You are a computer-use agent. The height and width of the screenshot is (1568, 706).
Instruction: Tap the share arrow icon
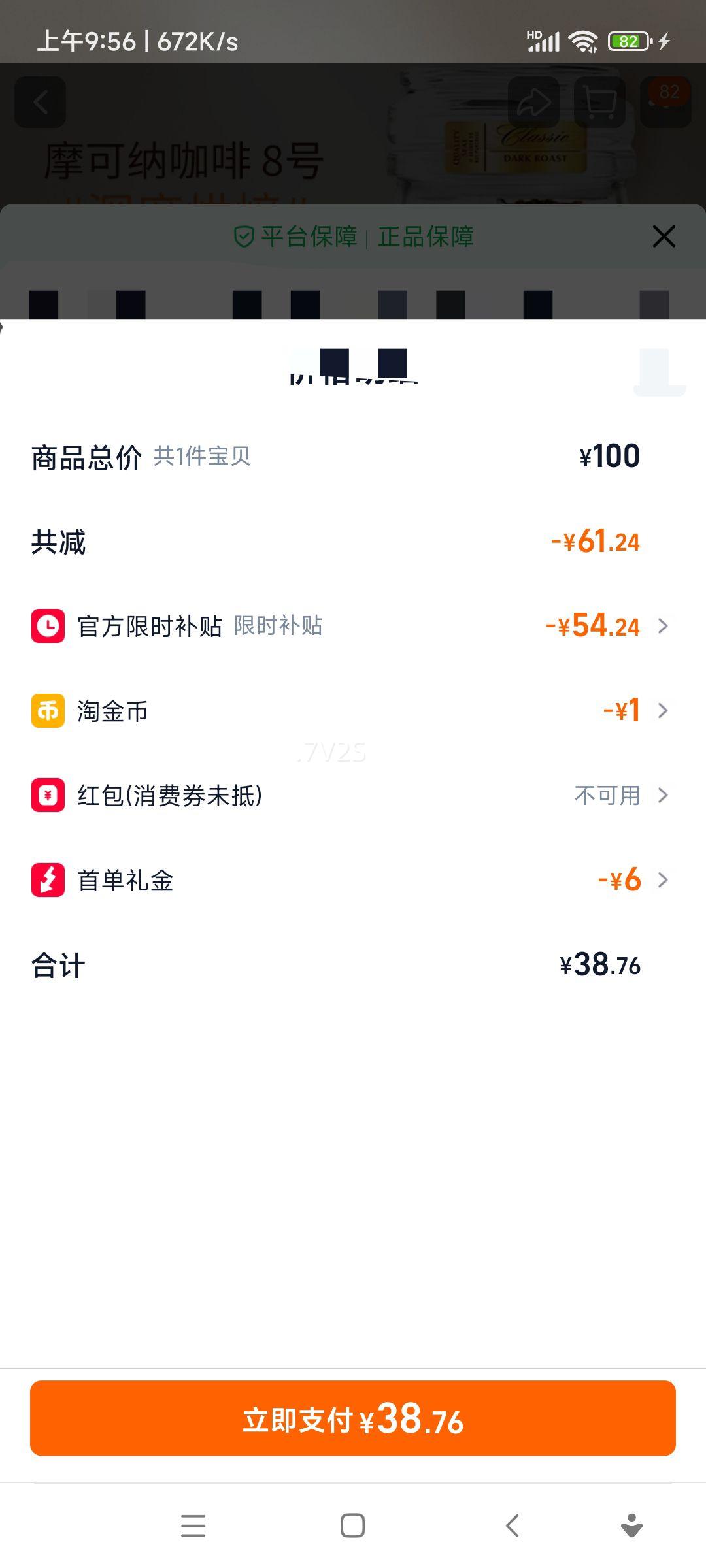pyautogui.click(x=533, y=103)
